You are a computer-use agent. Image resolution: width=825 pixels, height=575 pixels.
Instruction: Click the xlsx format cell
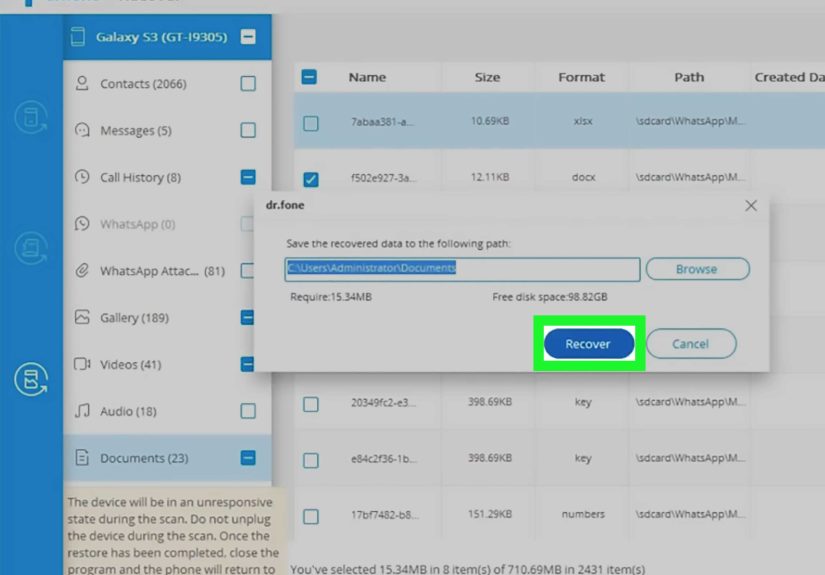point(583,122)
